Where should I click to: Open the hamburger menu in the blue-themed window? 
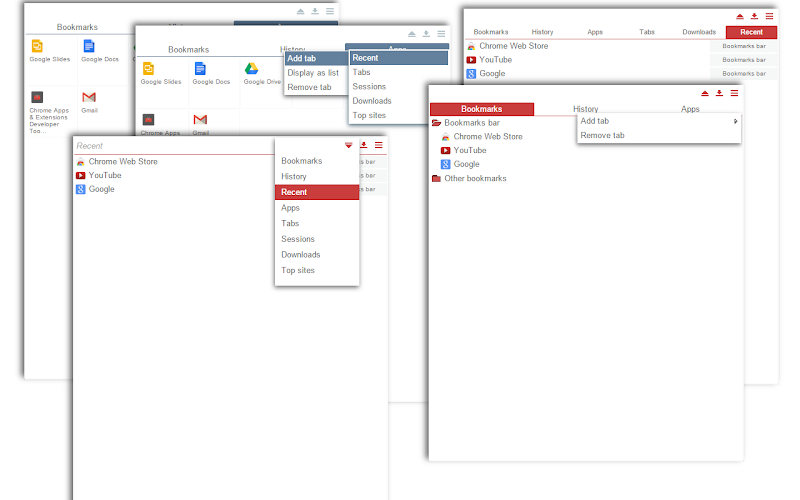pos(441,34)
